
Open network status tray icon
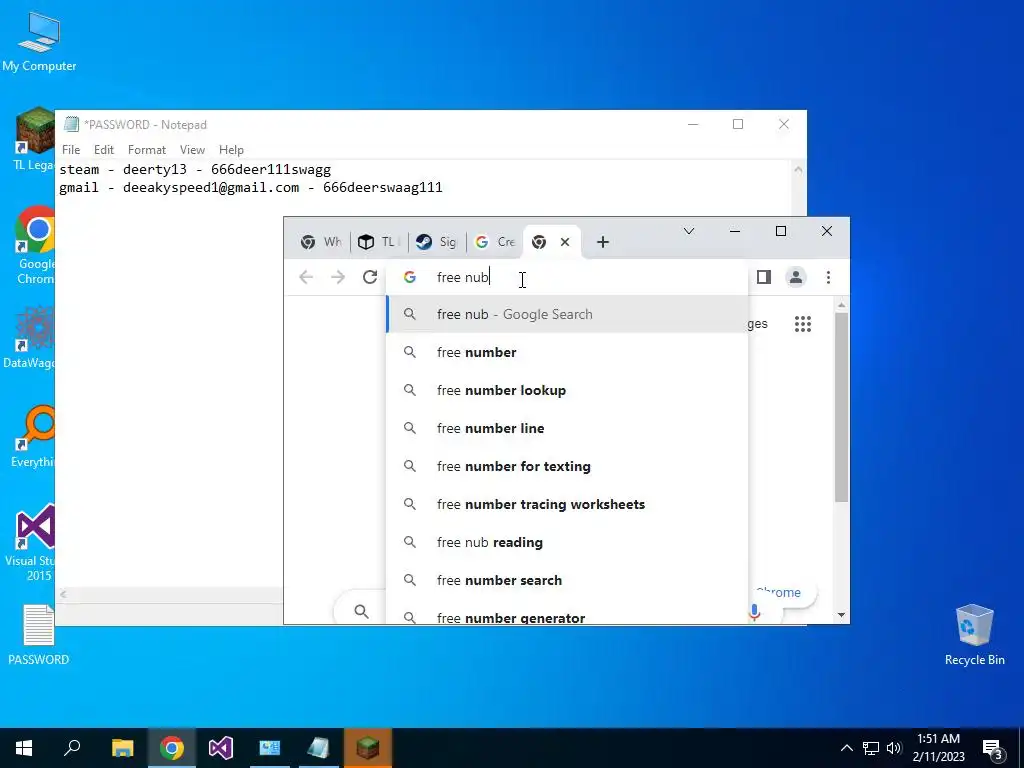[x=871, y=748]
